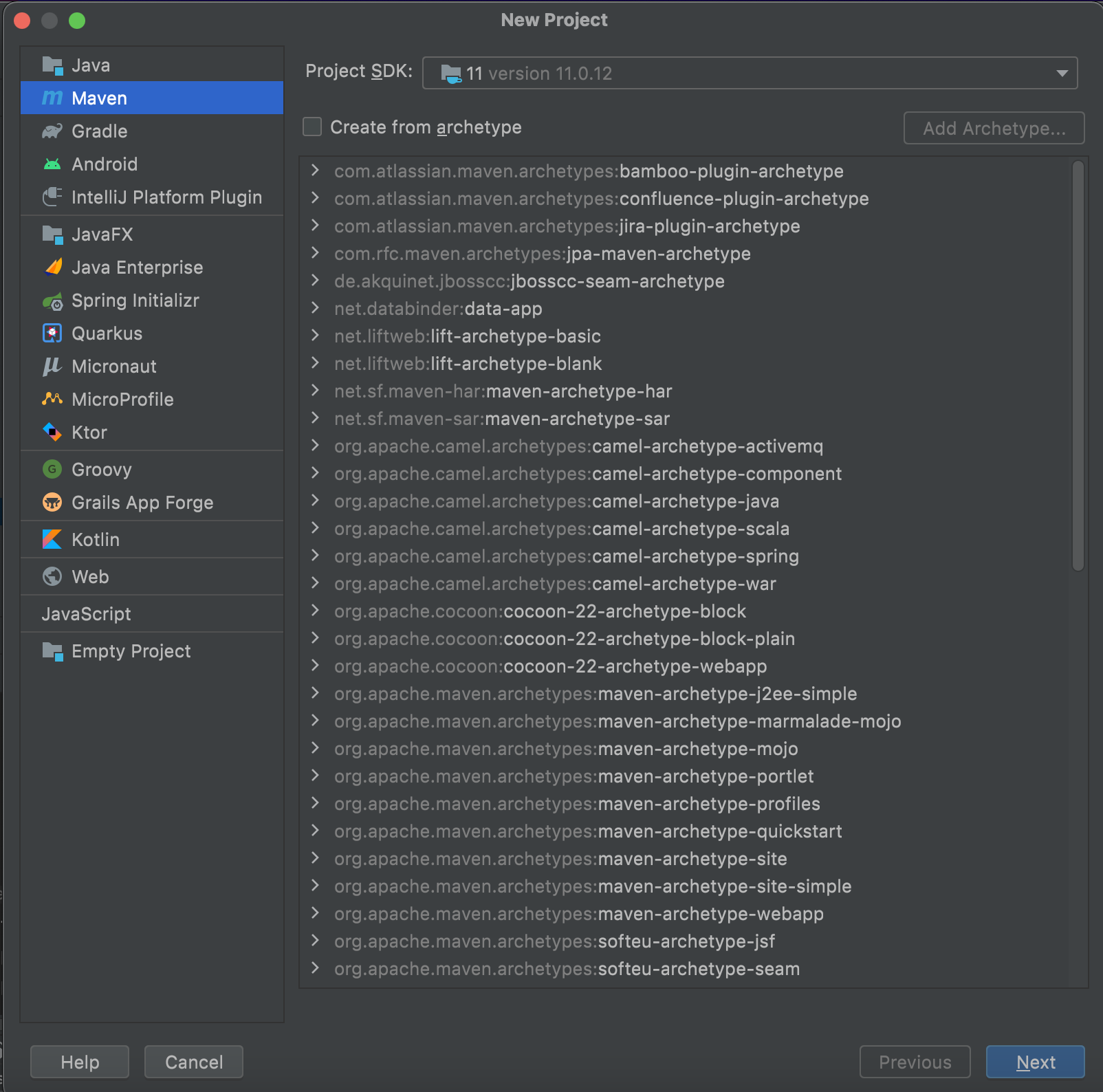Expand camel-archetype-spring chevron
The height and width of the screenshot is (1092, 1103).
click(x=315, y=556)
